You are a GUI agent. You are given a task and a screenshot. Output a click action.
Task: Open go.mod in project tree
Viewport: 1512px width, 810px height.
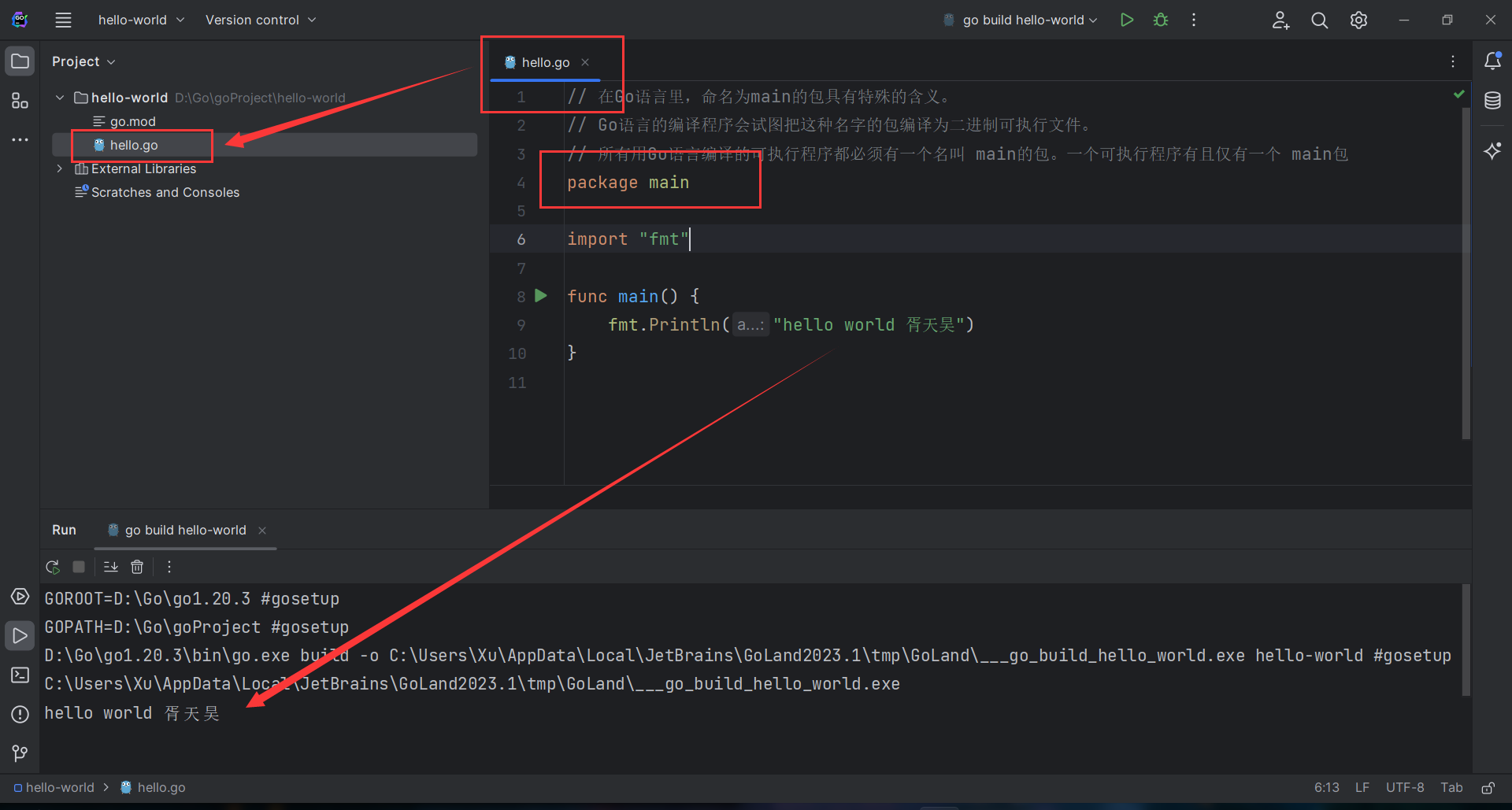tap(132, 121)
